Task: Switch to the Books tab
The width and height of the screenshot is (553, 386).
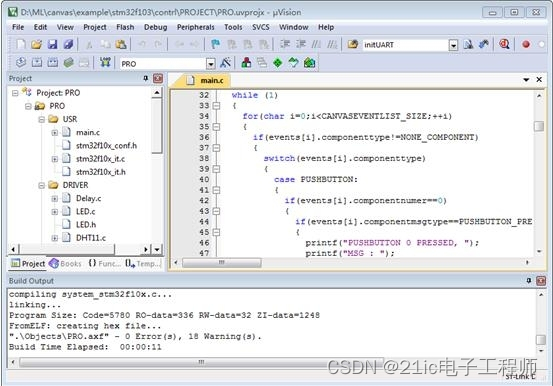Action: [65, 263]
